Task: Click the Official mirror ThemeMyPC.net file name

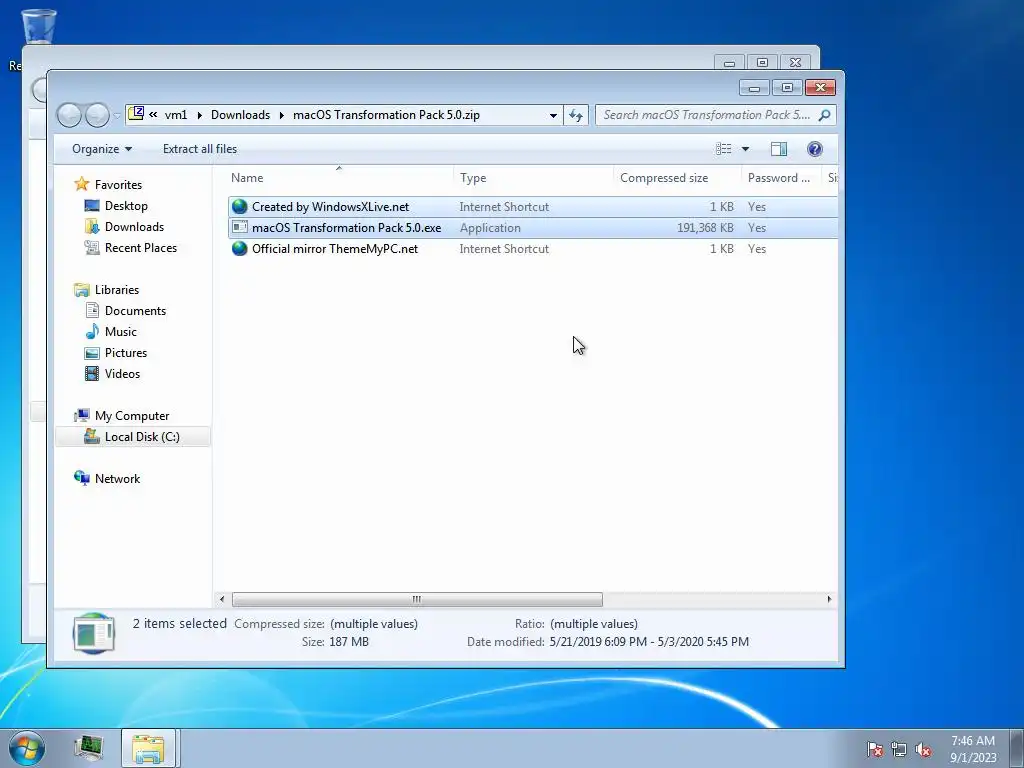Action: pos(334,248)
